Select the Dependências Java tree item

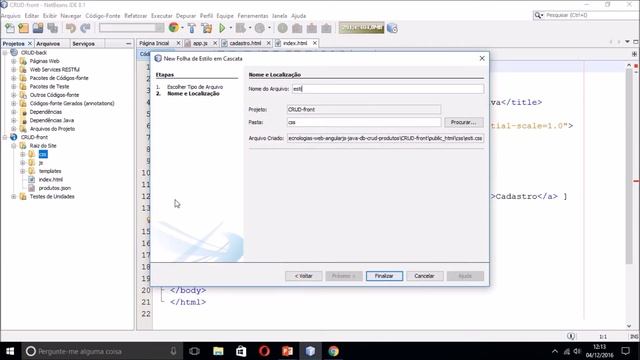(52, 120)
